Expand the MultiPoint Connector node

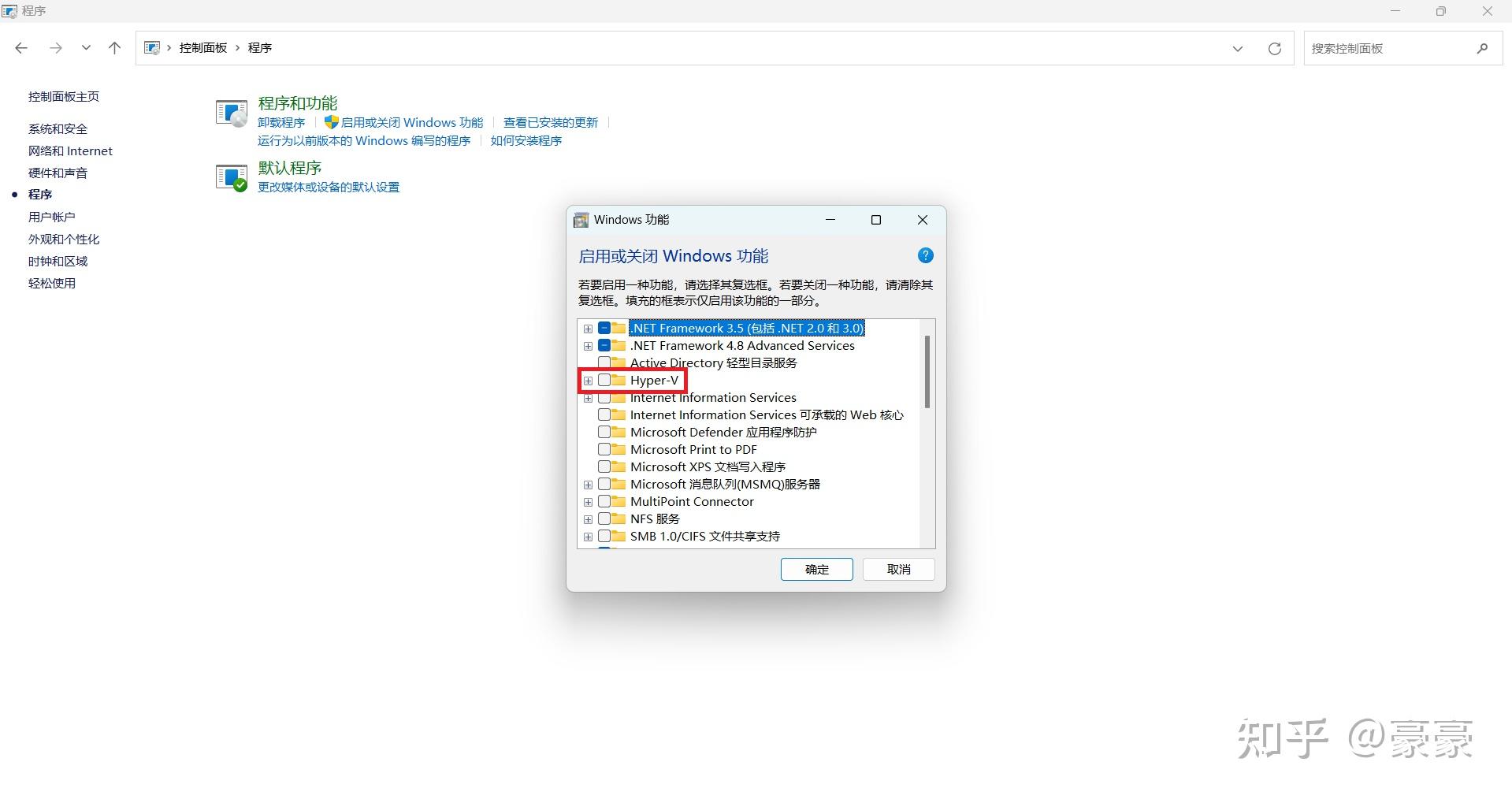tap(588, 502)
